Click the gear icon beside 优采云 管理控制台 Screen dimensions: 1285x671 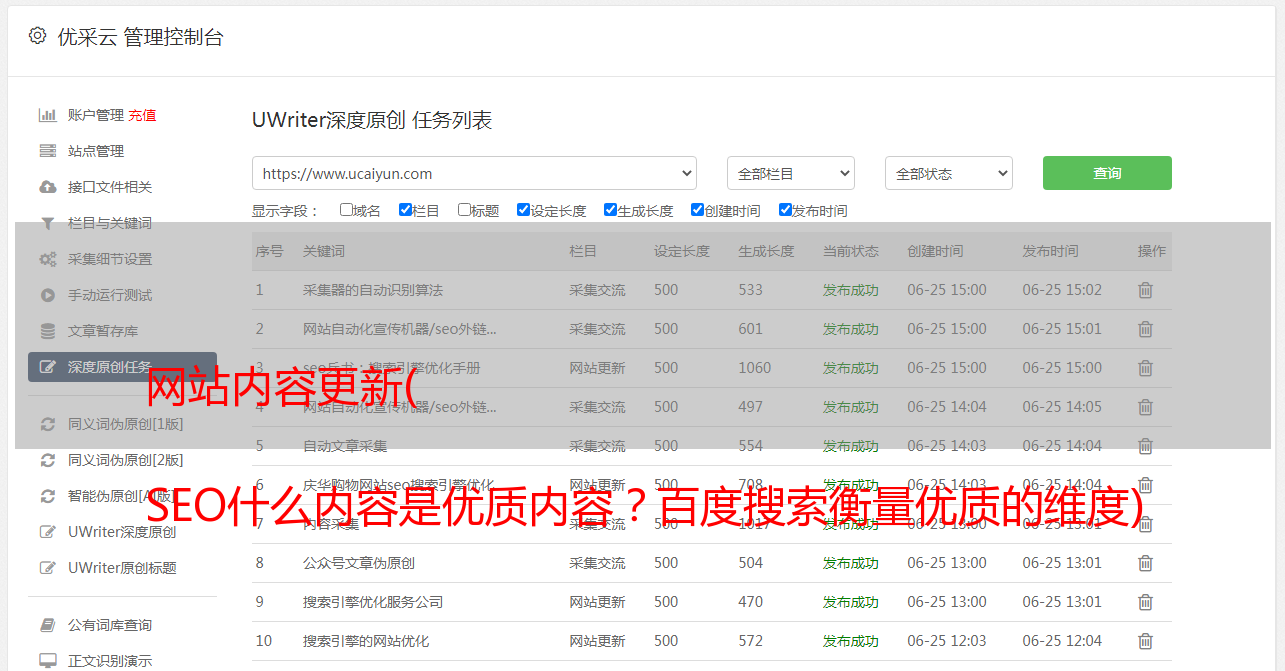[x=37, y=36]
